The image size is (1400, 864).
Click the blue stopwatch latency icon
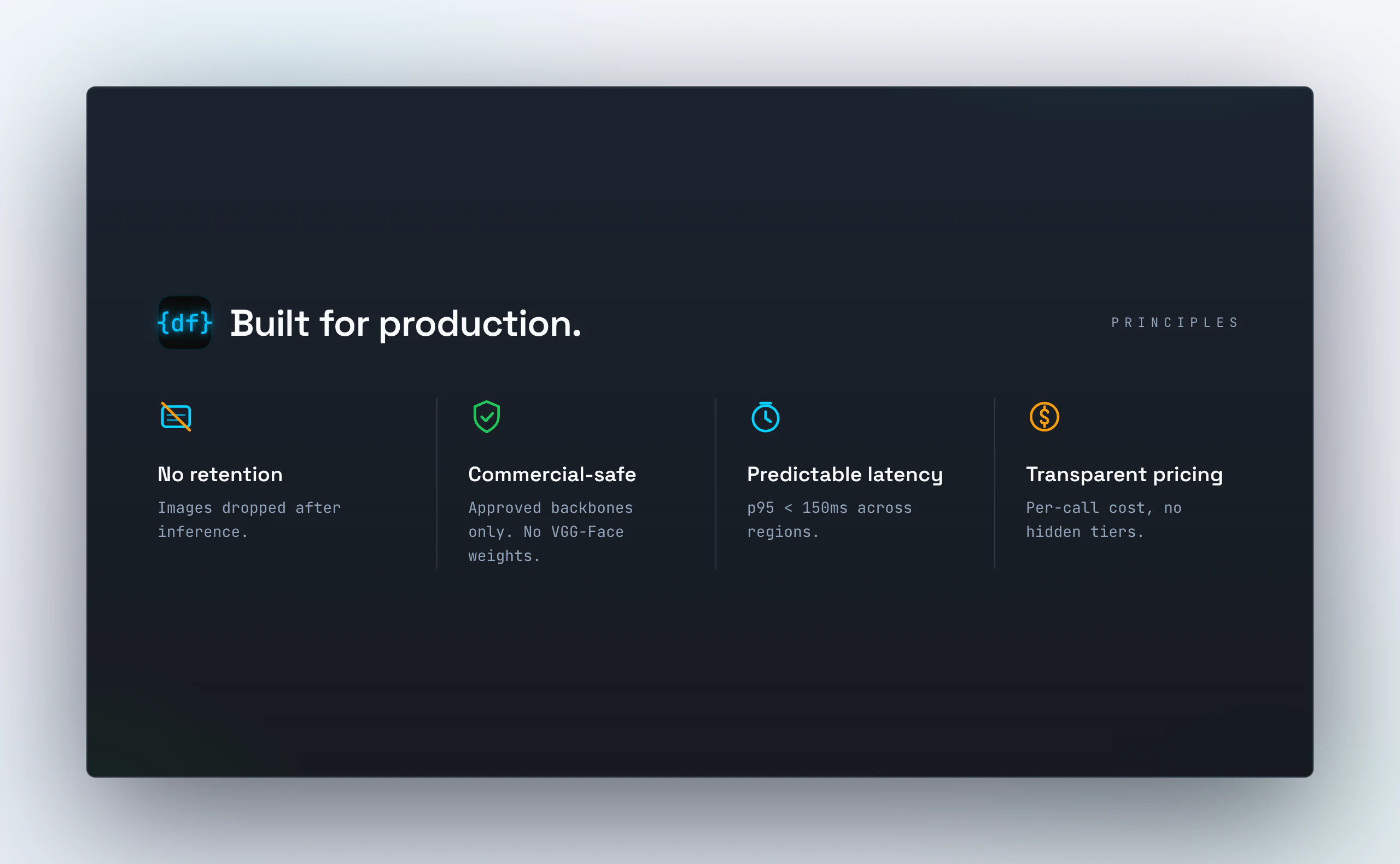[x=765, y=417]
